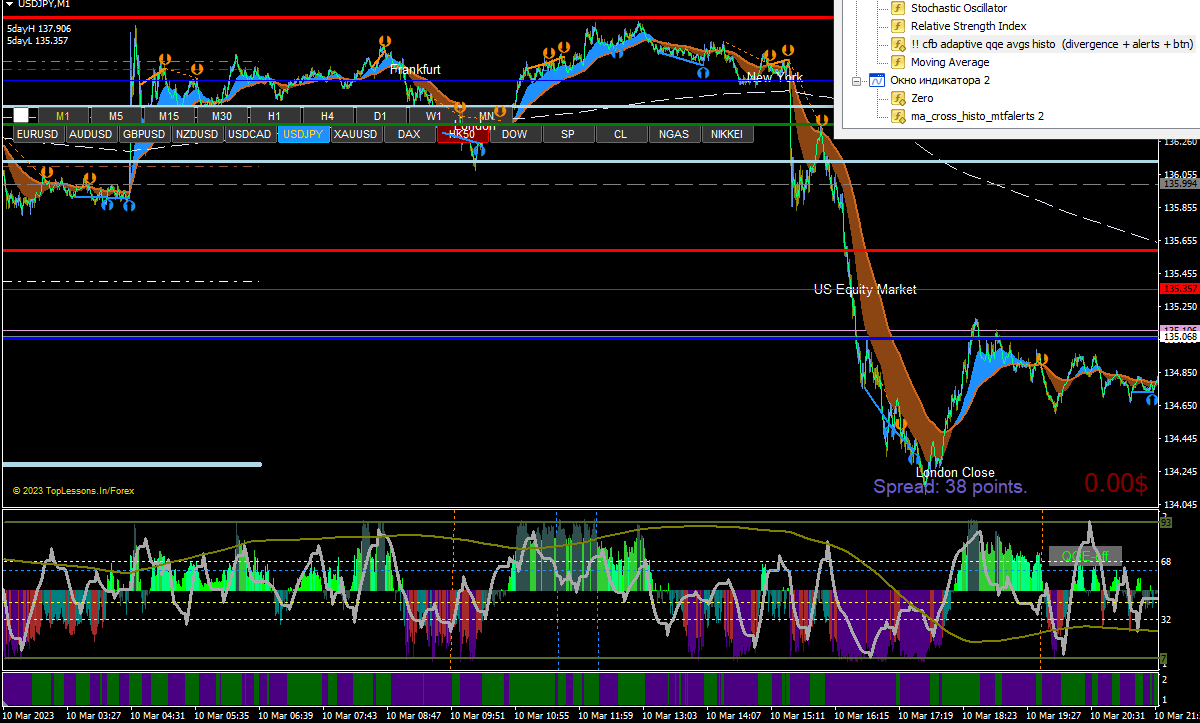Switch chart to M15 timeframe
Viewport: 1200px width, 723px height.
[169, 115]
